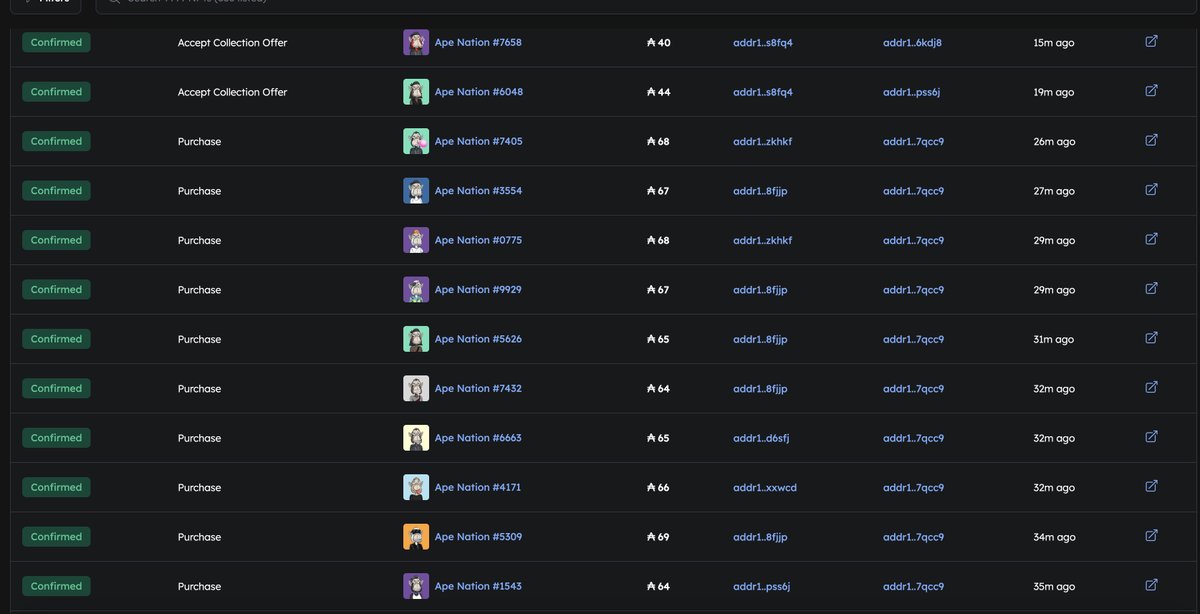Click the Ape Nation #5626 avatar thumbnail
Image resolution: width=1200 pixels, height=614 pixels.
[416, 339]
